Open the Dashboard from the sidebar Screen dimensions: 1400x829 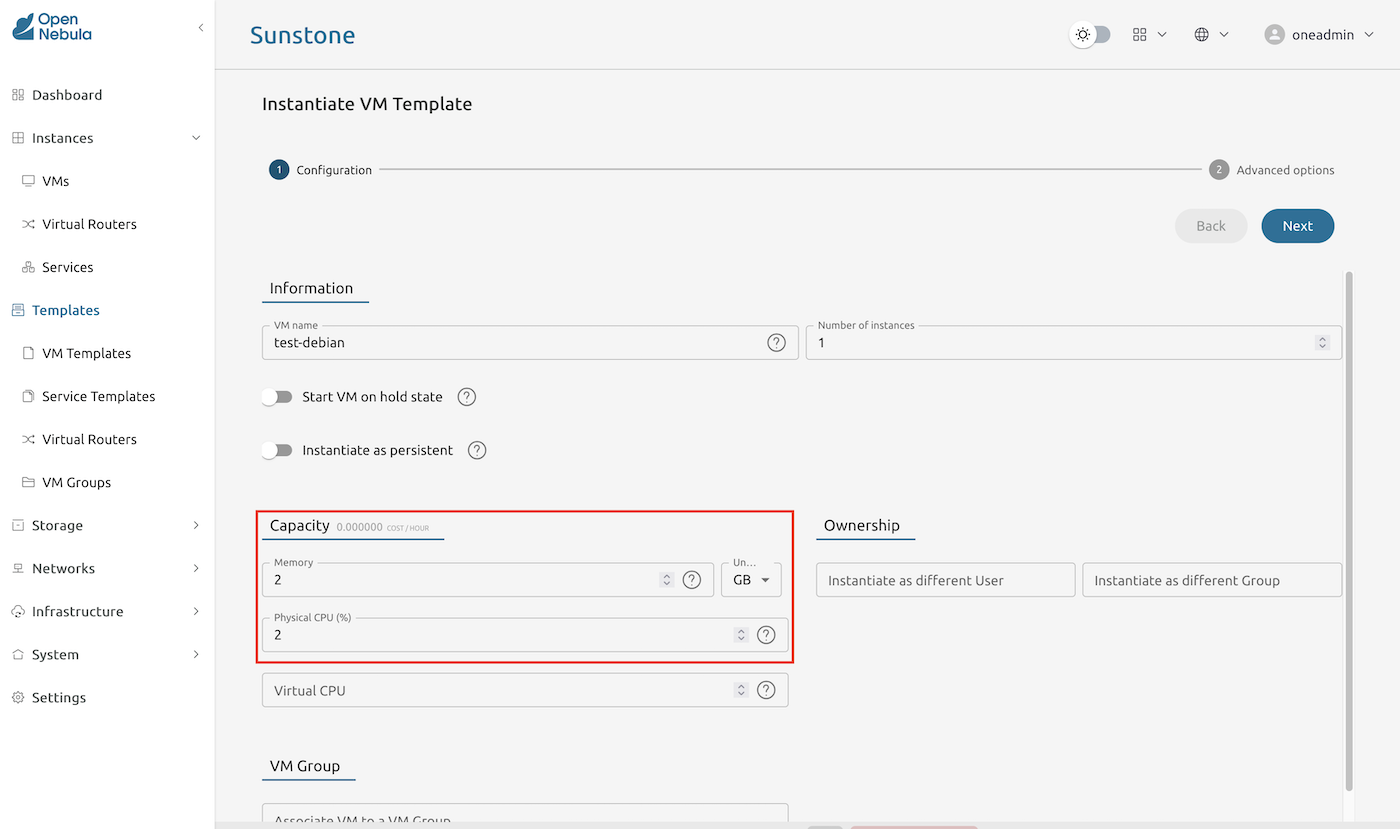click(67, 94)
